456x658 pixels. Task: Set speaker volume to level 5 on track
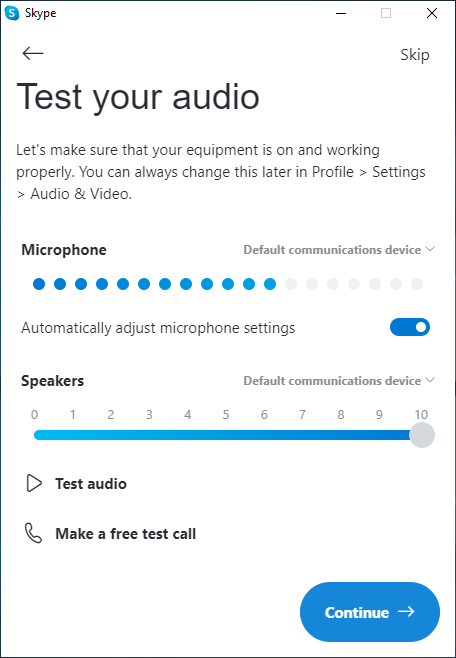(226, 435)
